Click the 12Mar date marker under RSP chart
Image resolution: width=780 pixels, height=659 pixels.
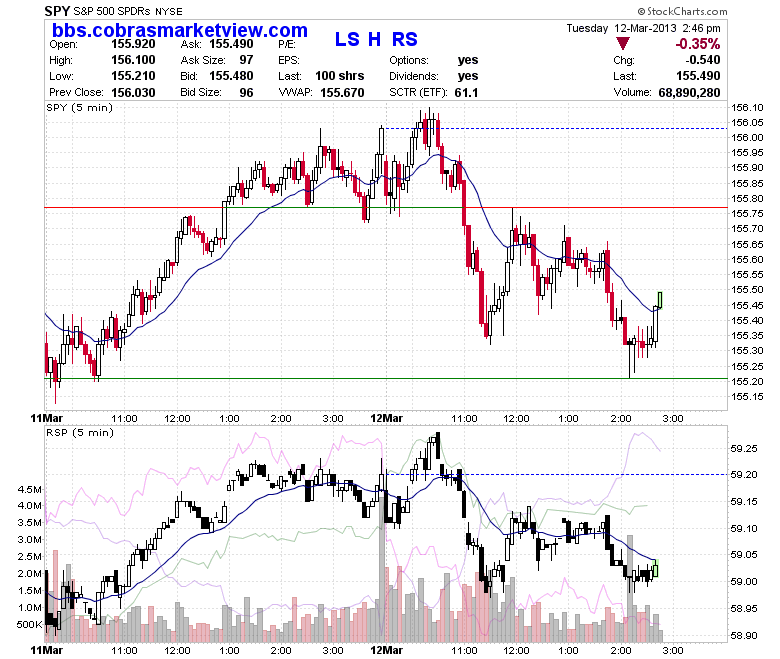(387, 650)
